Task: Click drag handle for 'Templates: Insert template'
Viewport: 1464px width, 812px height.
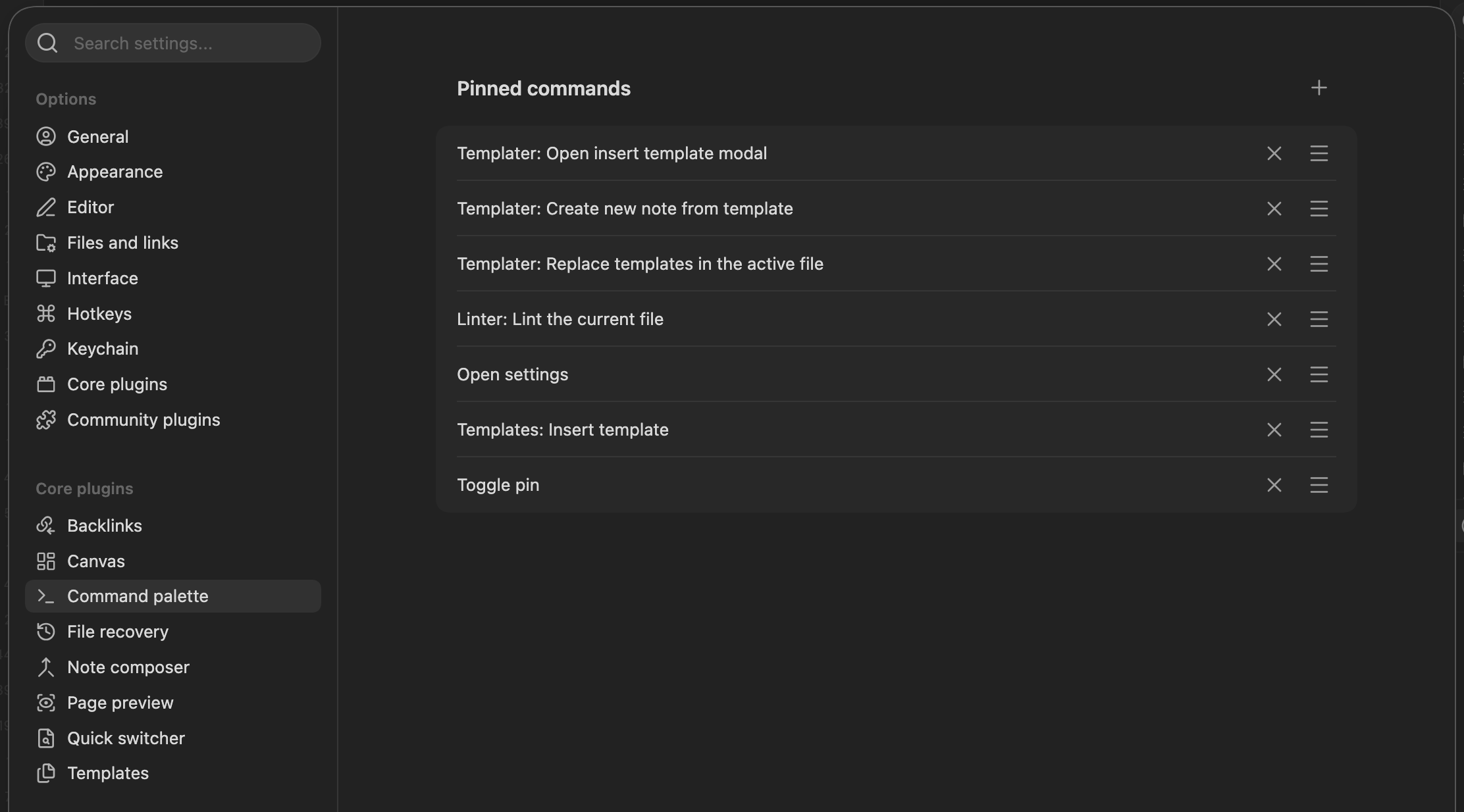Action: 1319,430
